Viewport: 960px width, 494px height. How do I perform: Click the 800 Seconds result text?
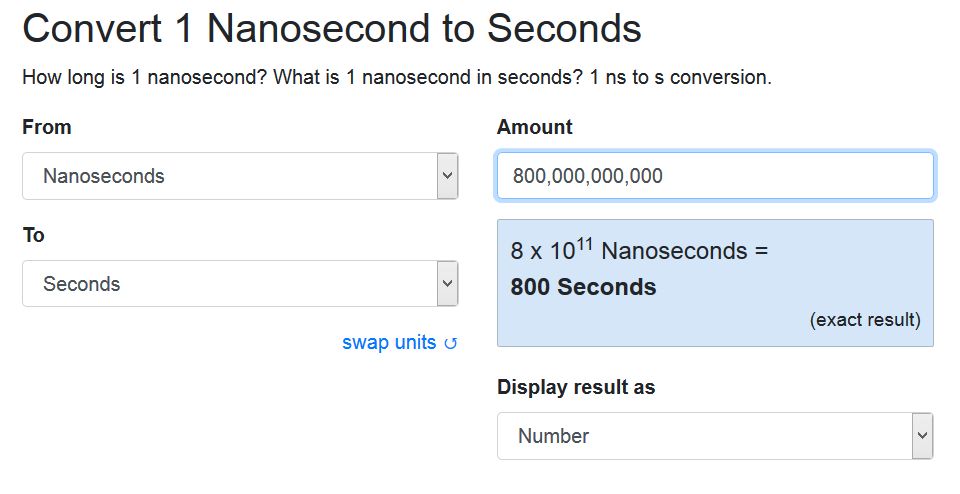583,287
